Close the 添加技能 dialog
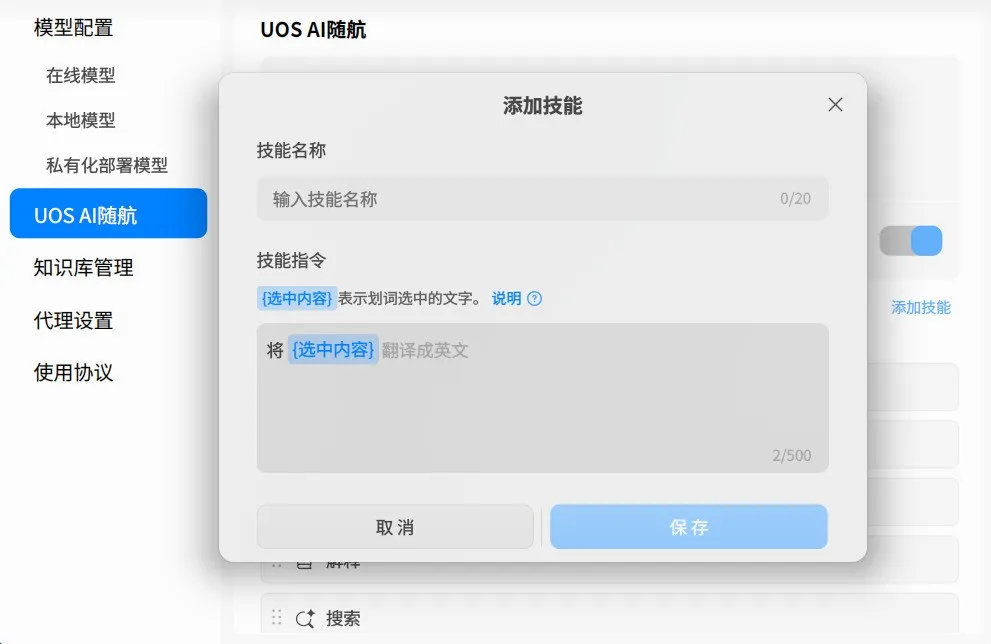991x644 pixels. click(x=835, y=105)
